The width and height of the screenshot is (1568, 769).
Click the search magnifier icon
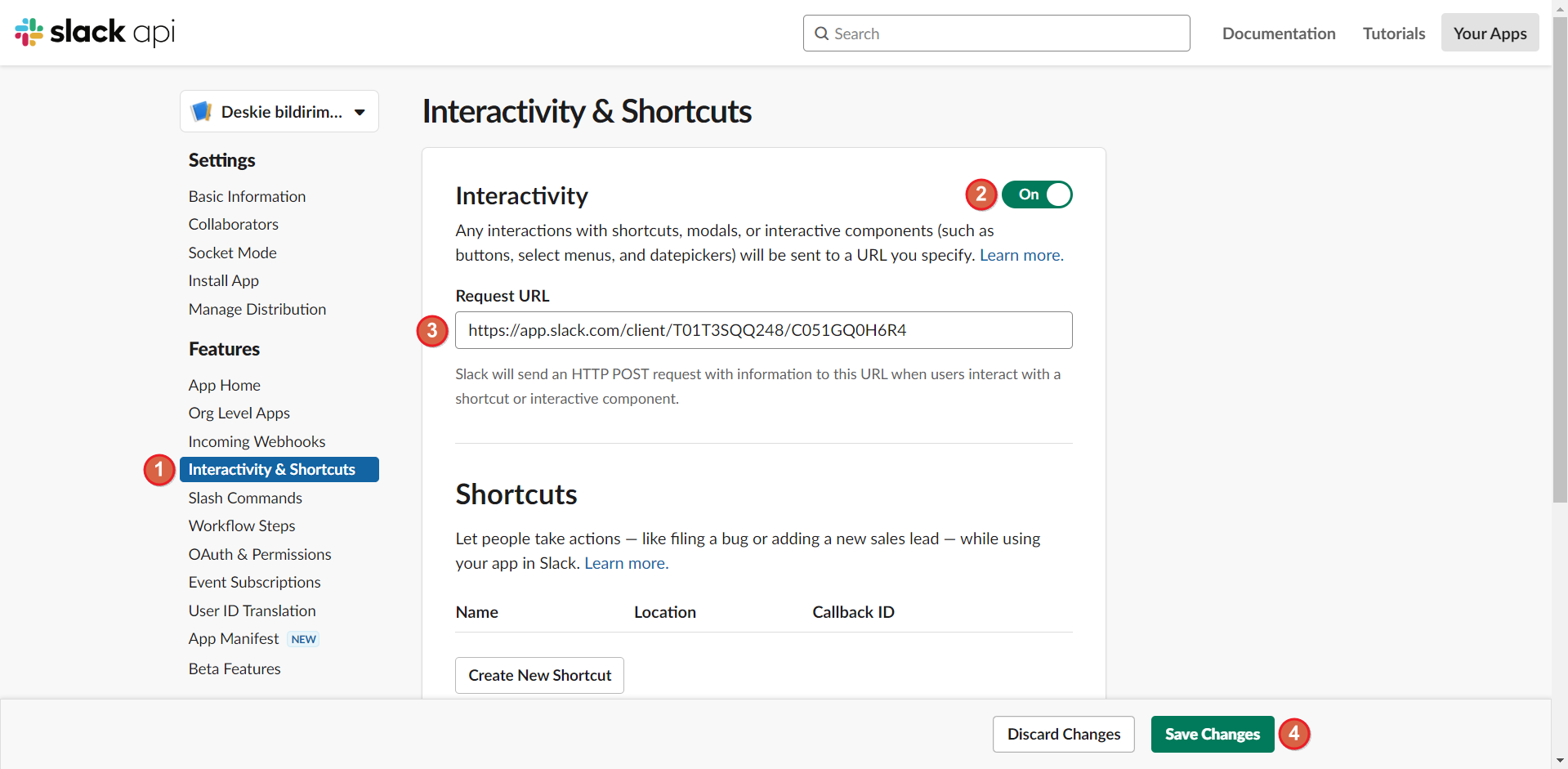pos(821,34)
